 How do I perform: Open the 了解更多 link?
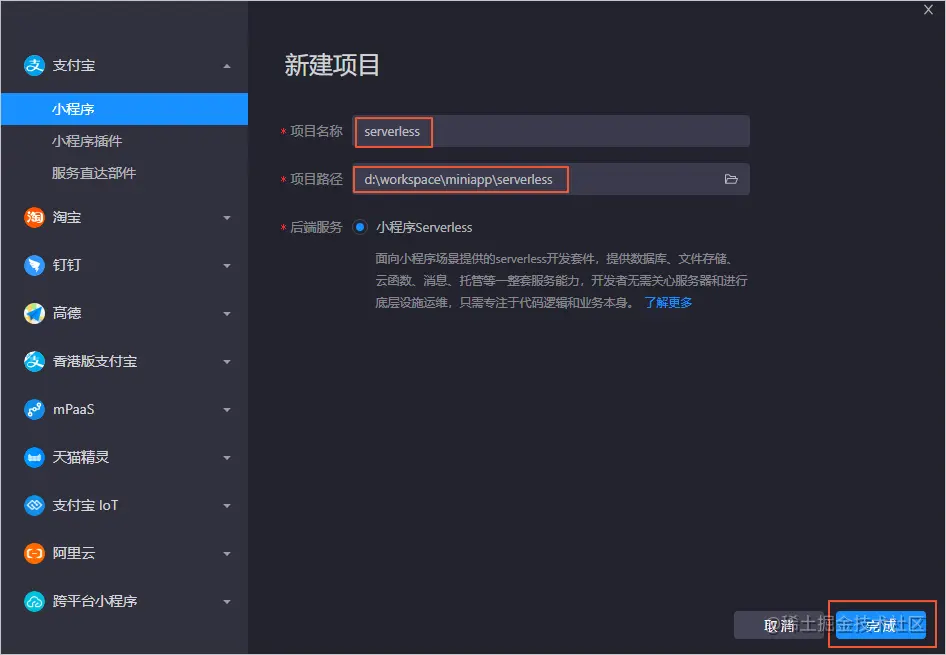[x=668, y=303]
